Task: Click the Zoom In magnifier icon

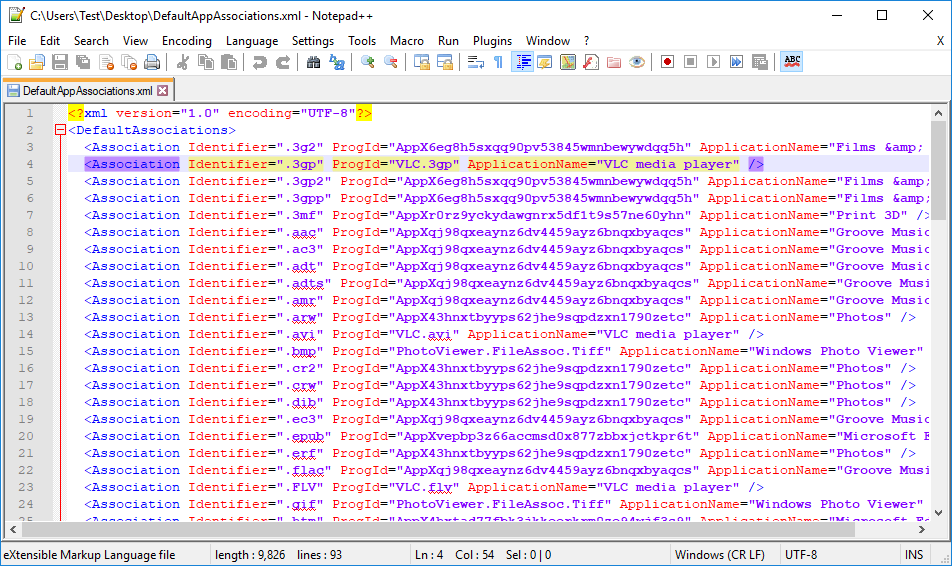Action: coord(368,62)
